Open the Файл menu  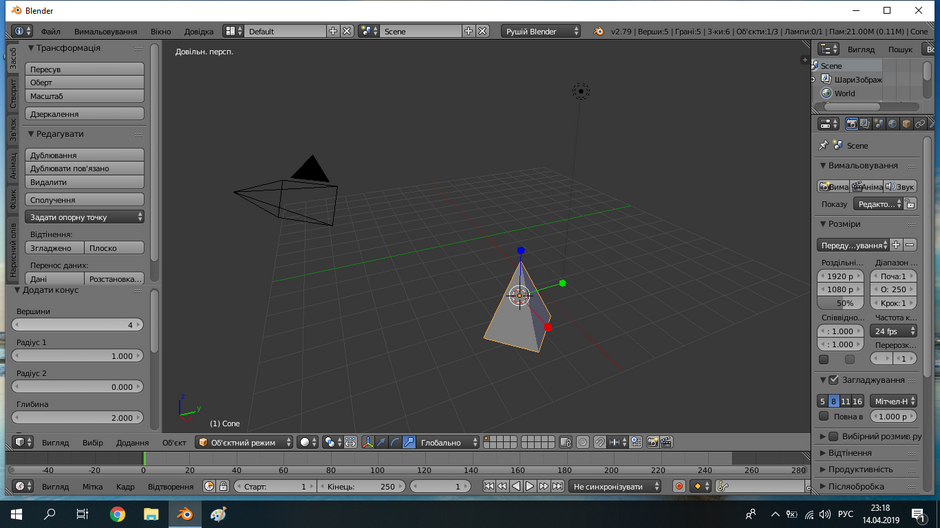click(x=50, y=31)
